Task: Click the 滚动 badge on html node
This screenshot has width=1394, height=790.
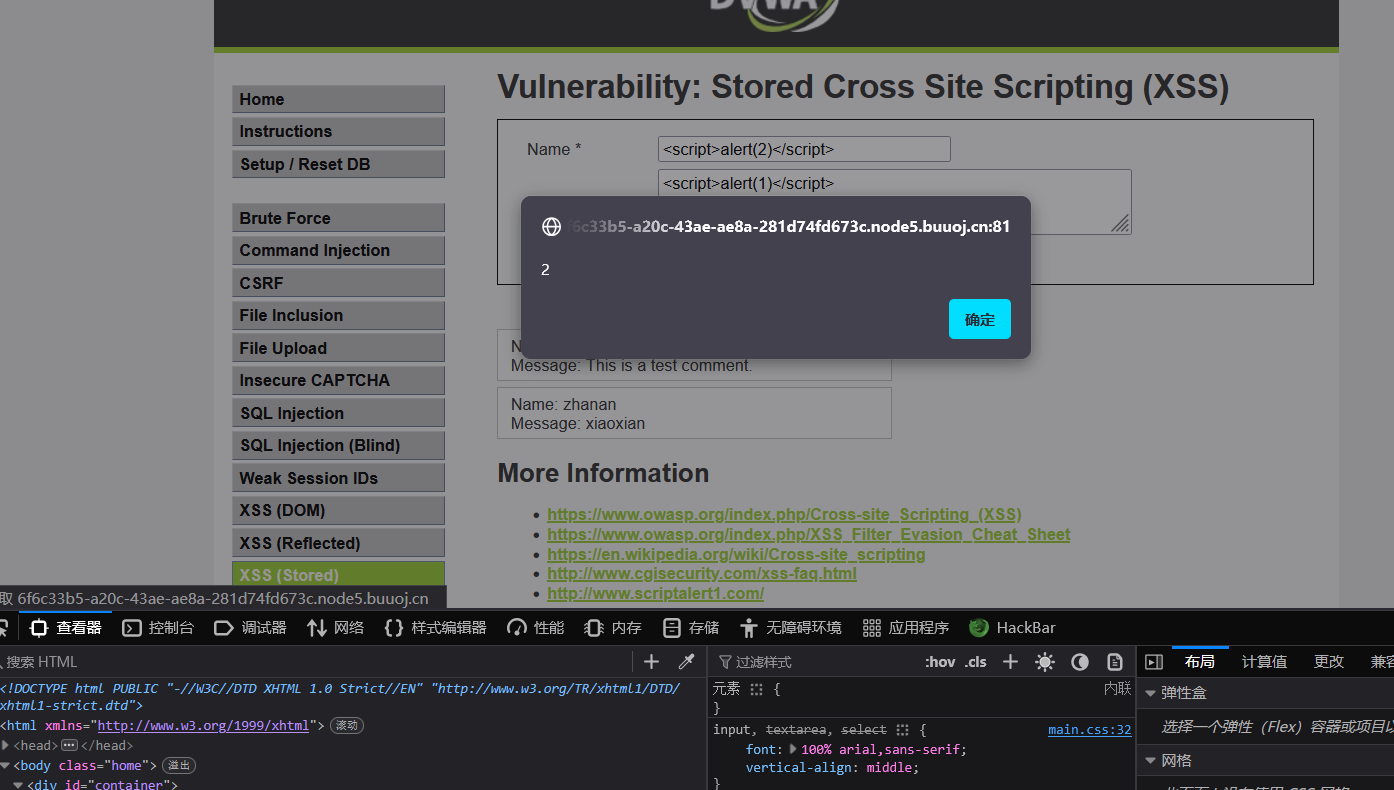Action: pos(347,726)
